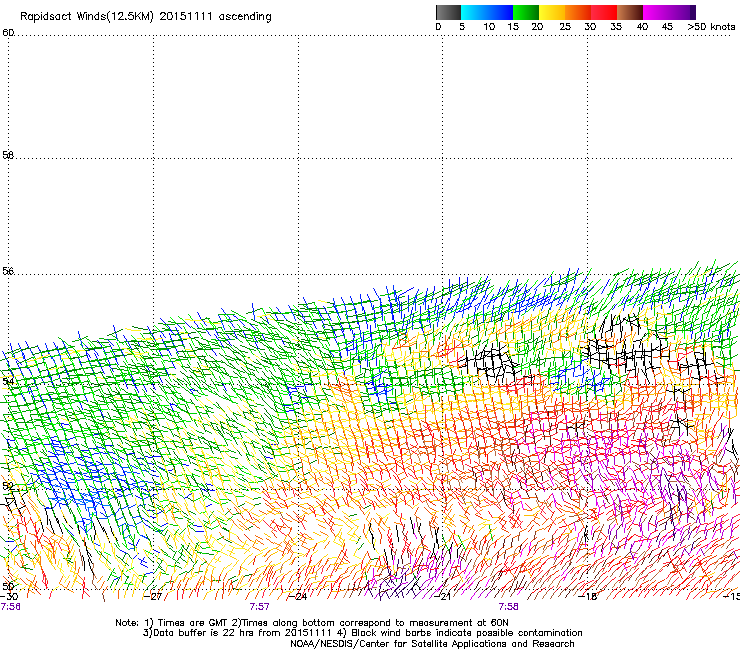Click the '25' legend scale label
The image size is (740, 650).
pyautogui.click(x=565, y=27)
